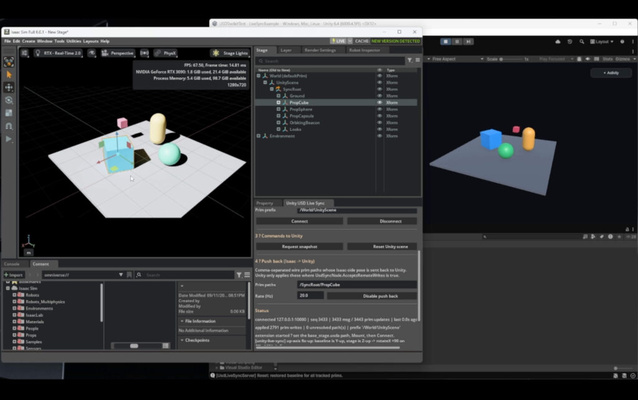Viewport: 638px width, 400px height.
Task: Toggle visibility eye for SyncRoot
Action: pyautogui.click(x=380, y=89)
